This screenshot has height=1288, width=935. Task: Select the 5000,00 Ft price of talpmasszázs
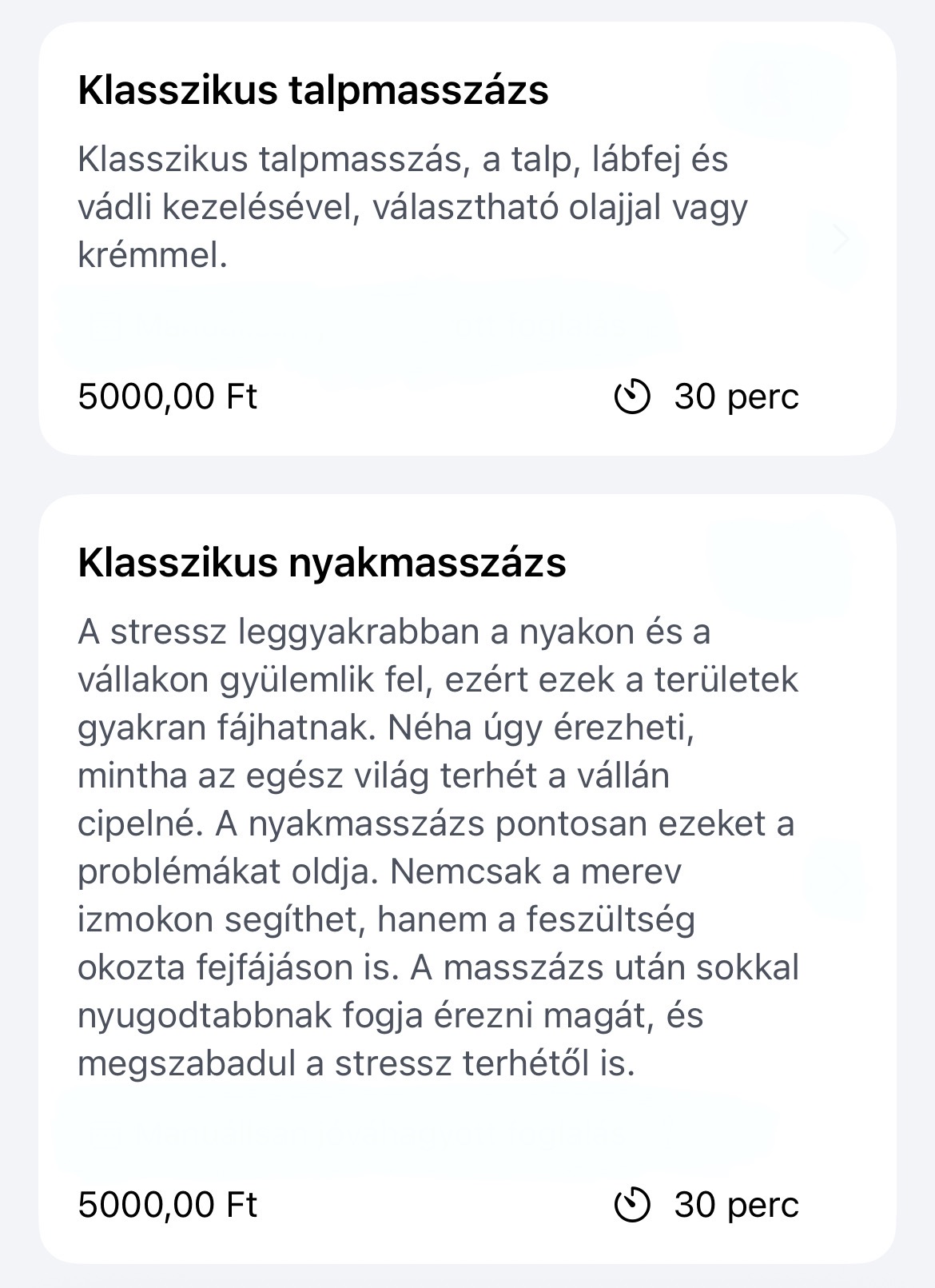tap(168, 397)
